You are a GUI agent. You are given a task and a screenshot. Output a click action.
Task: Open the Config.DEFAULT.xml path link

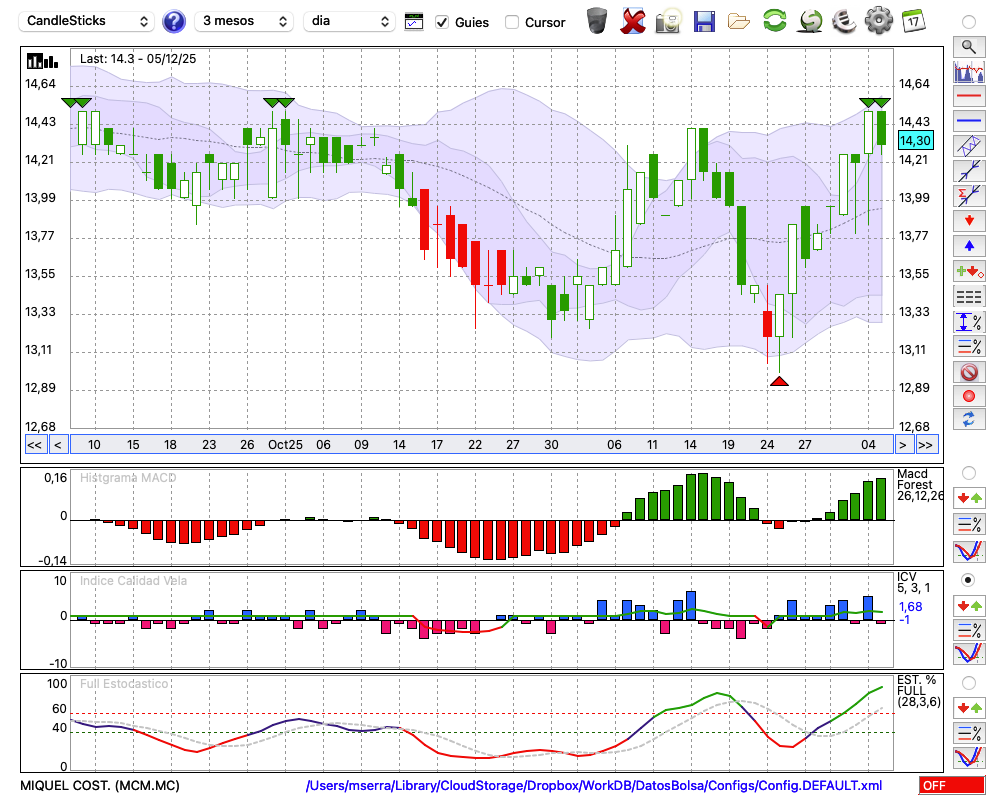click(x=594, y=785)
